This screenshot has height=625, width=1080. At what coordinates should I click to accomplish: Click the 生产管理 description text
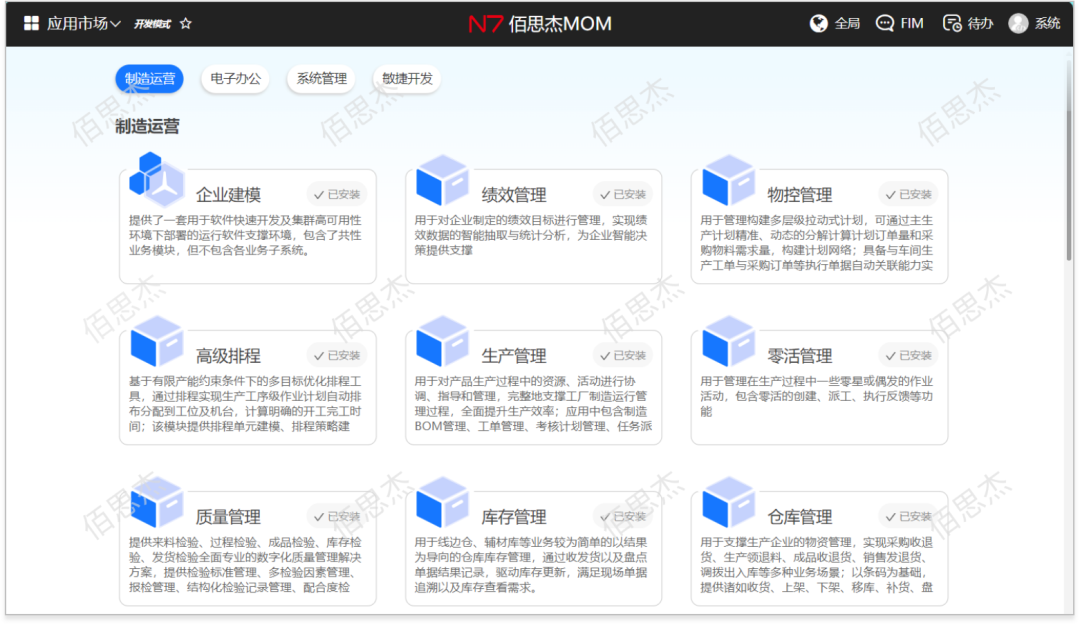tap(532, 404)
